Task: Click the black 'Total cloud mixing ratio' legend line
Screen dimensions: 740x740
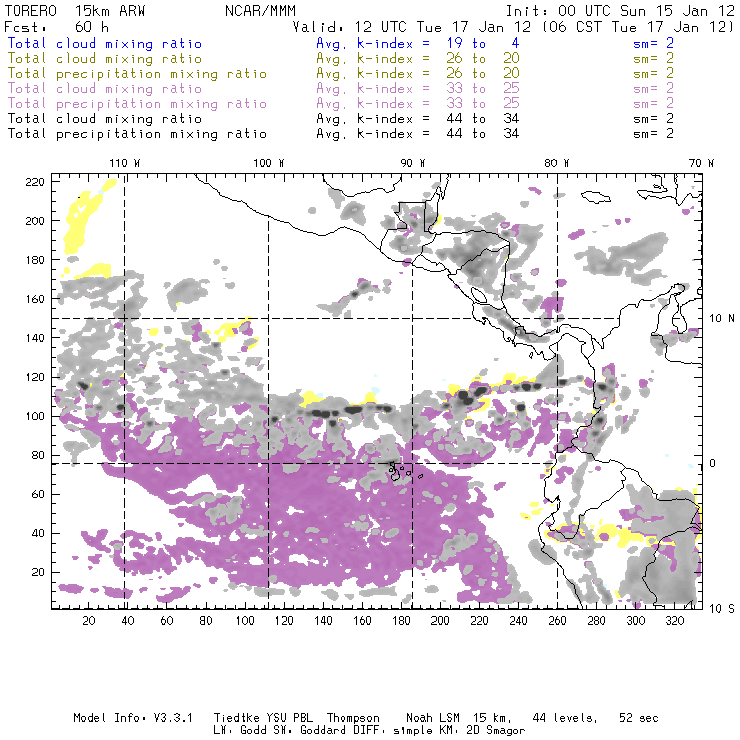Action: tap(105, 119)
